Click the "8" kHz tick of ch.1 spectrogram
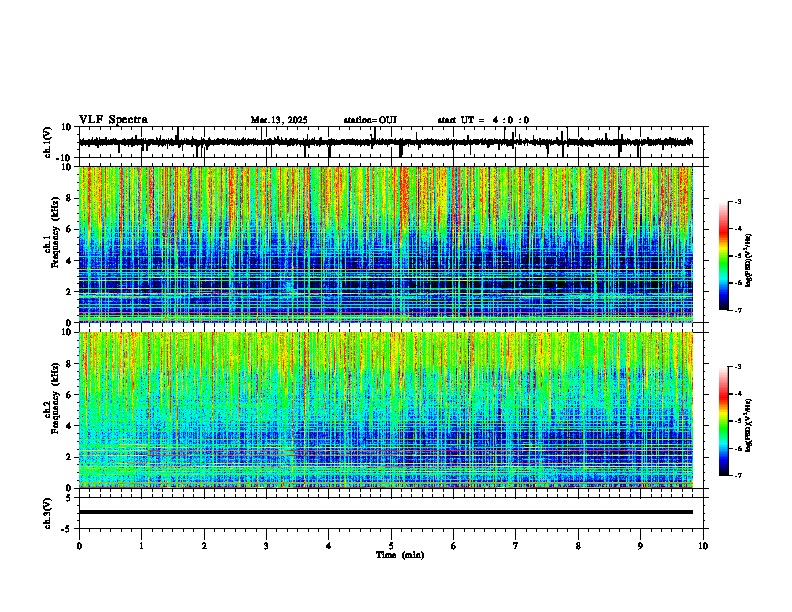This screenshot has height=612, width=792. point(70,198)
